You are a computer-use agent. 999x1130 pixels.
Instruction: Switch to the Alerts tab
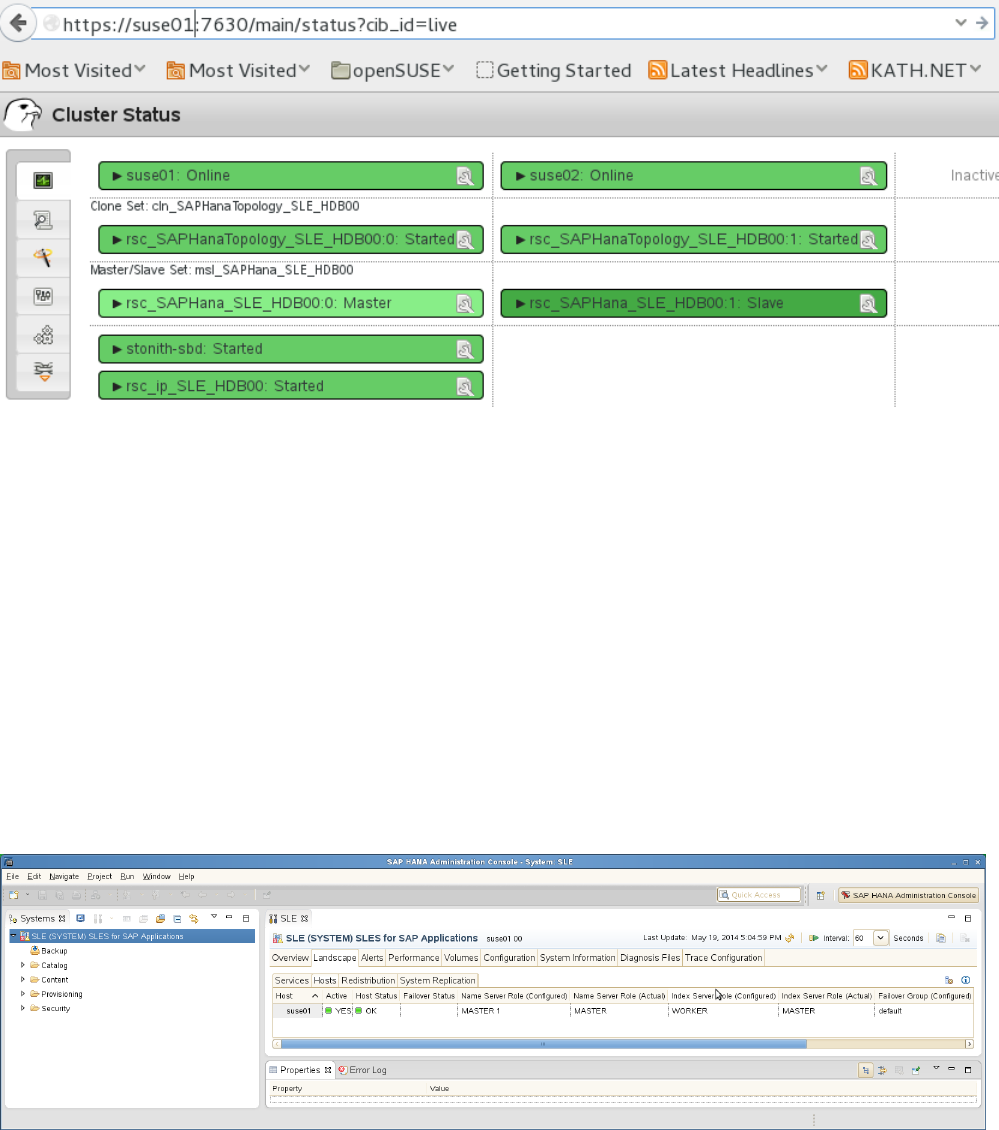click(371, 958)
